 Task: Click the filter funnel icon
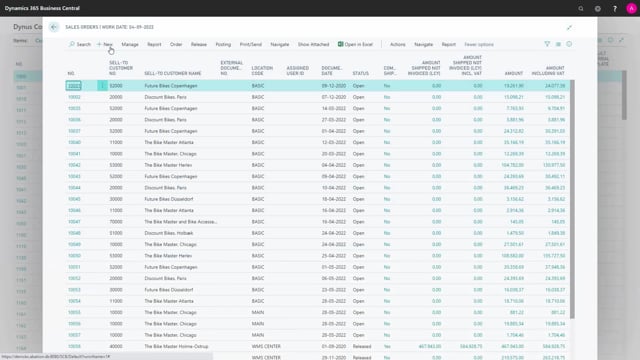point(547,44)
